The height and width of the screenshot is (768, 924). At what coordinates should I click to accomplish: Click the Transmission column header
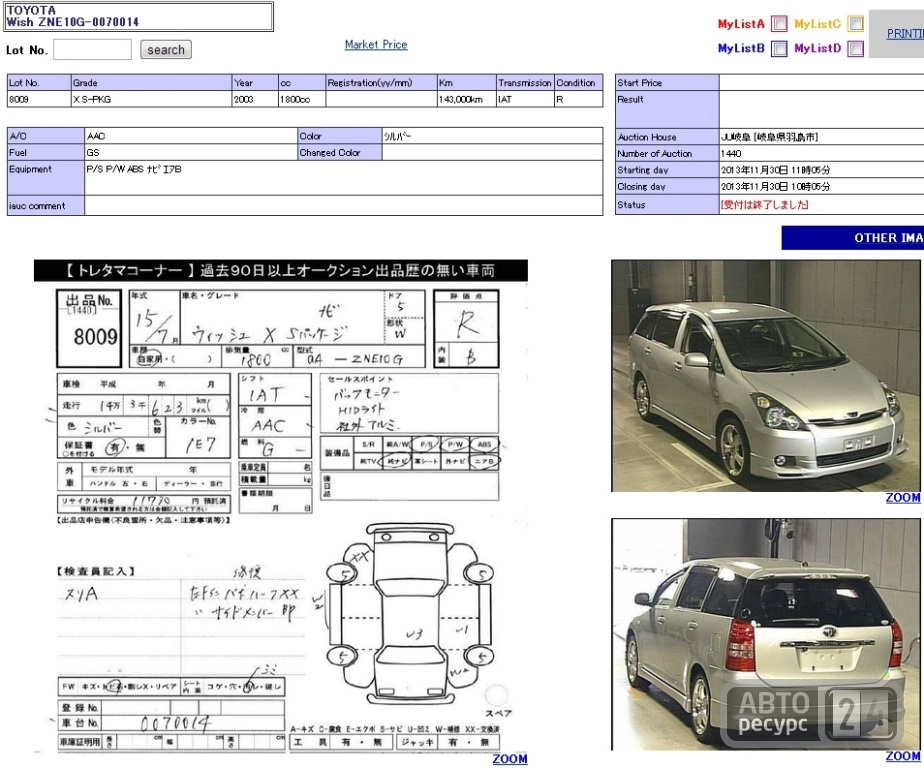click(525, 83)
